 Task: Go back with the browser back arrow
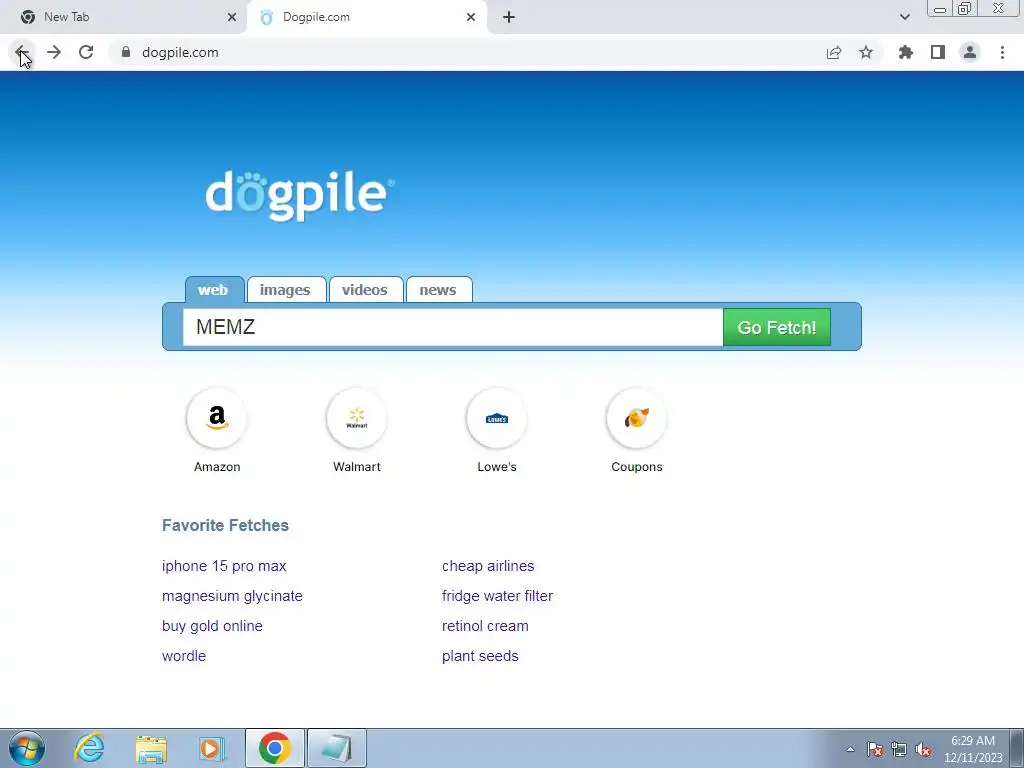point(22,52)
